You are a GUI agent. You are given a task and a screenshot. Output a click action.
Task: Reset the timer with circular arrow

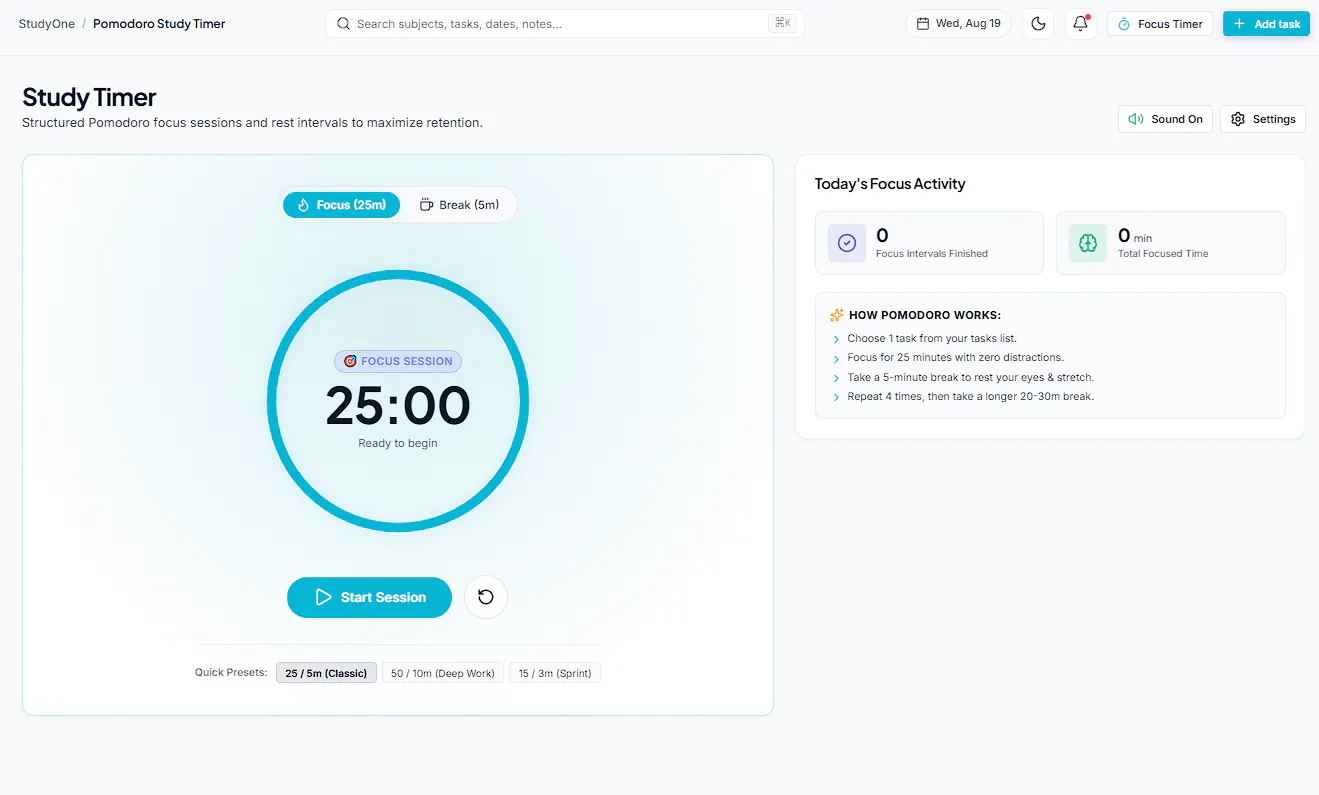point(486,597)
